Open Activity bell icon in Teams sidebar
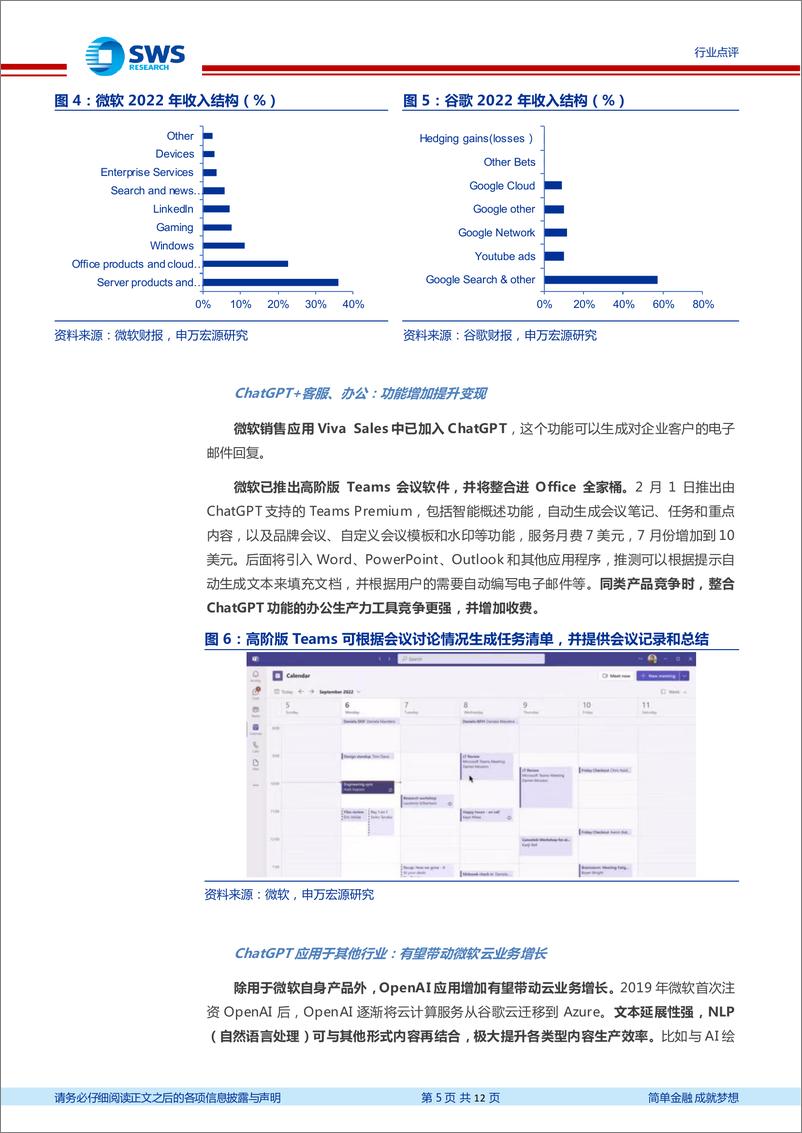The image size is (802, 1133). pos(256,675)
